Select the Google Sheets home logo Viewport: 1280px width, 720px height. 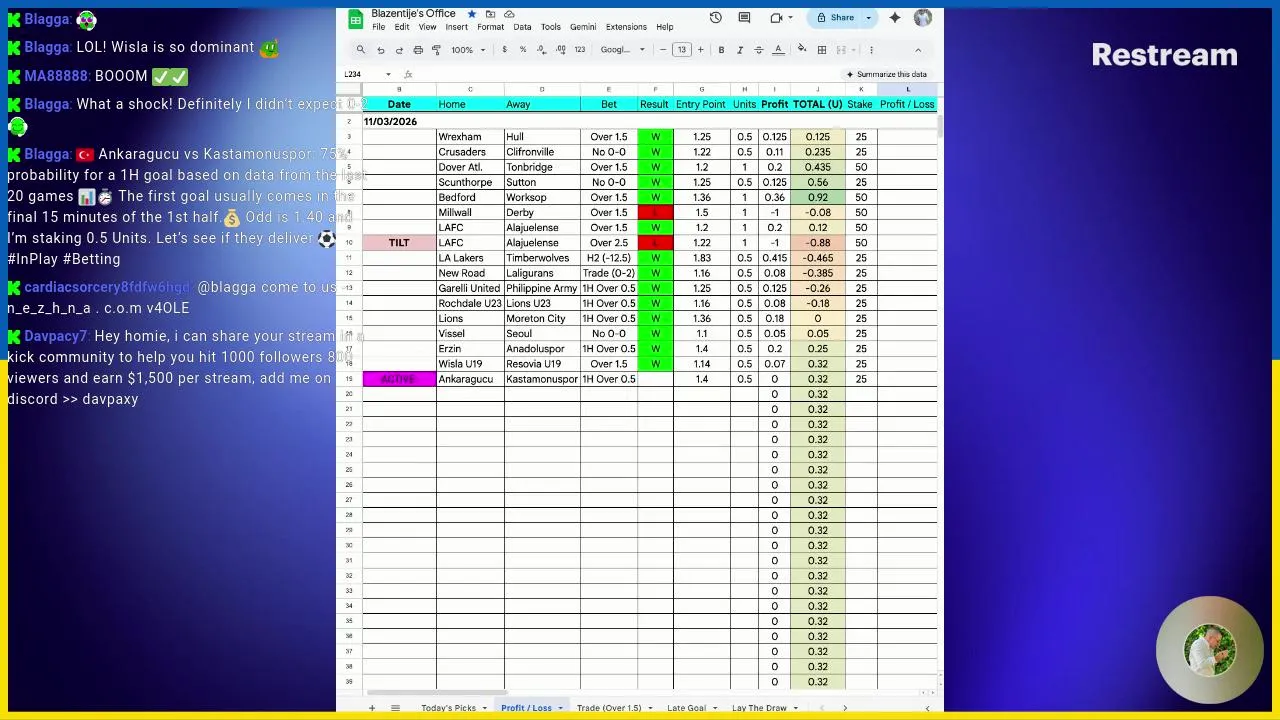coord(355,18)
